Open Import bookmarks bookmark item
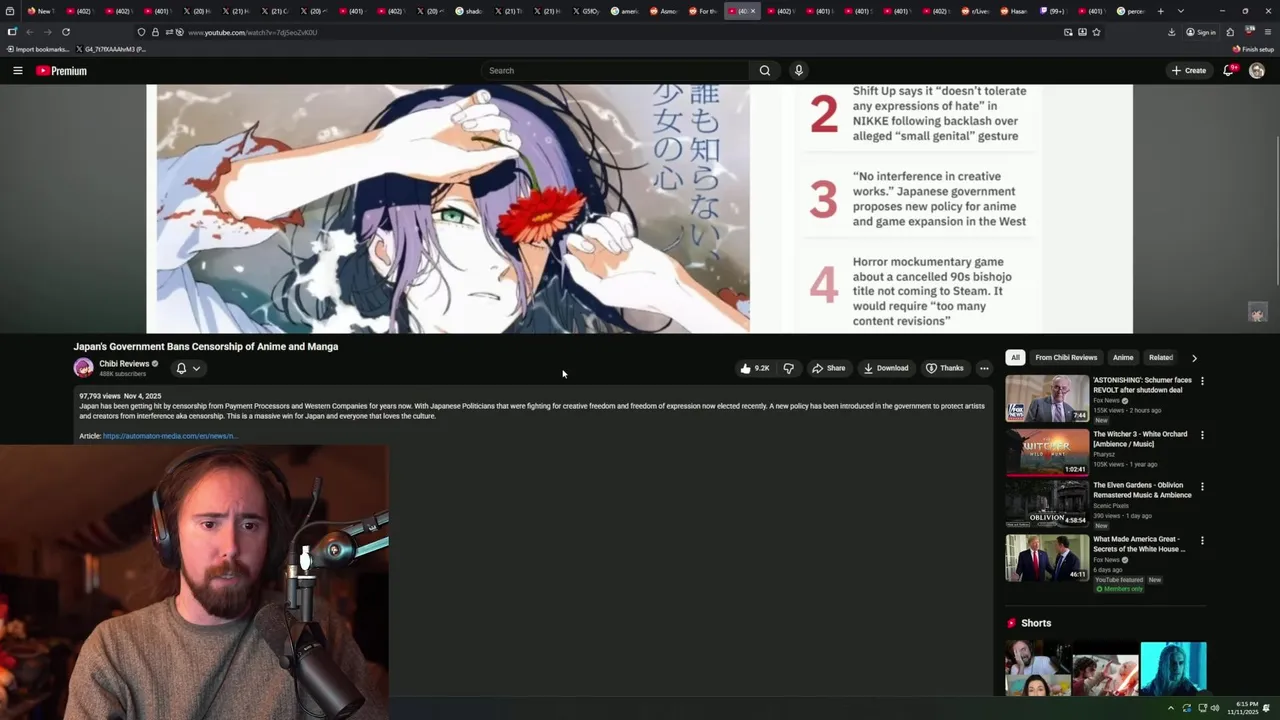The height and width of the screenshot is (720, 1280). 38,49
